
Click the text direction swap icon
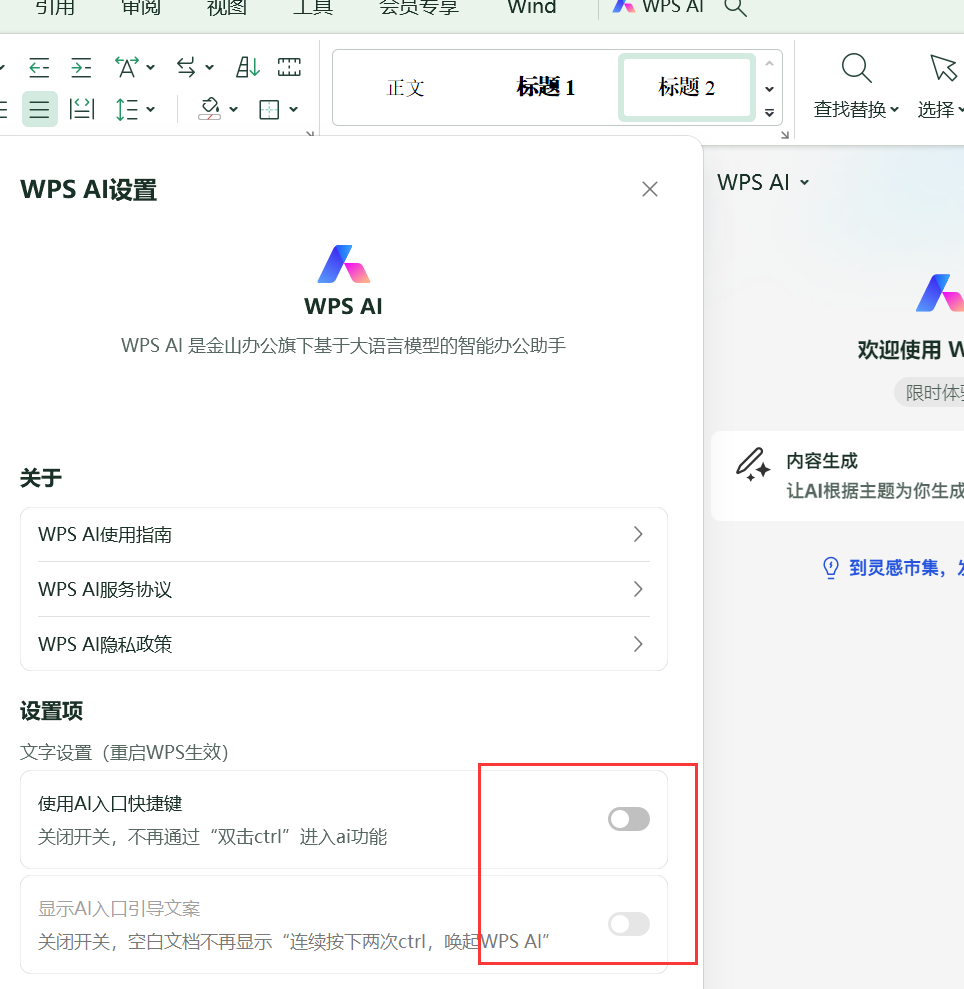click(186, 67)
